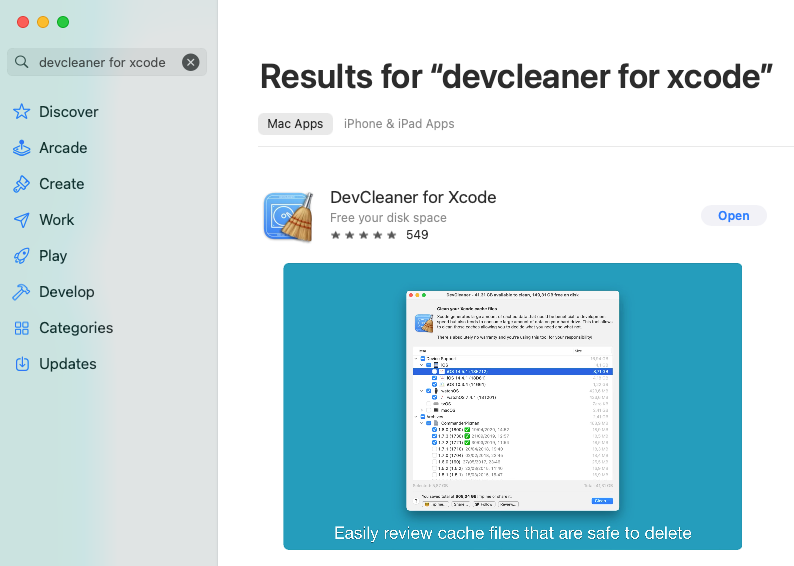
Task: Click the DevCleaner broom app icon
Action: click(x=289, y=217)
